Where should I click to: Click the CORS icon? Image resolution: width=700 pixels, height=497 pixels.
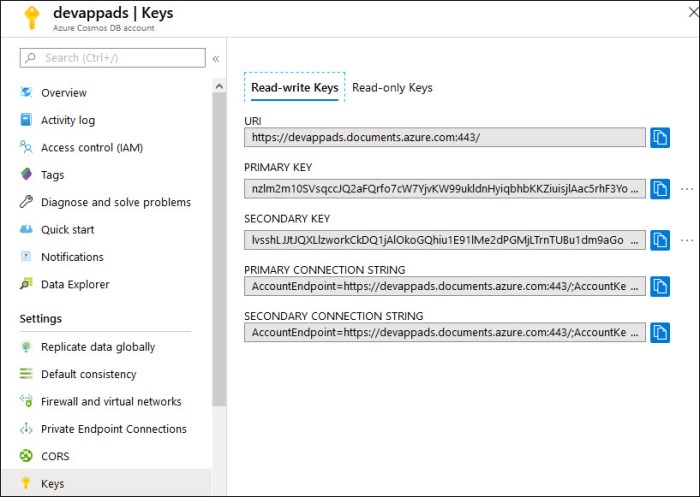pyautogui.click(x=26, y=456)
